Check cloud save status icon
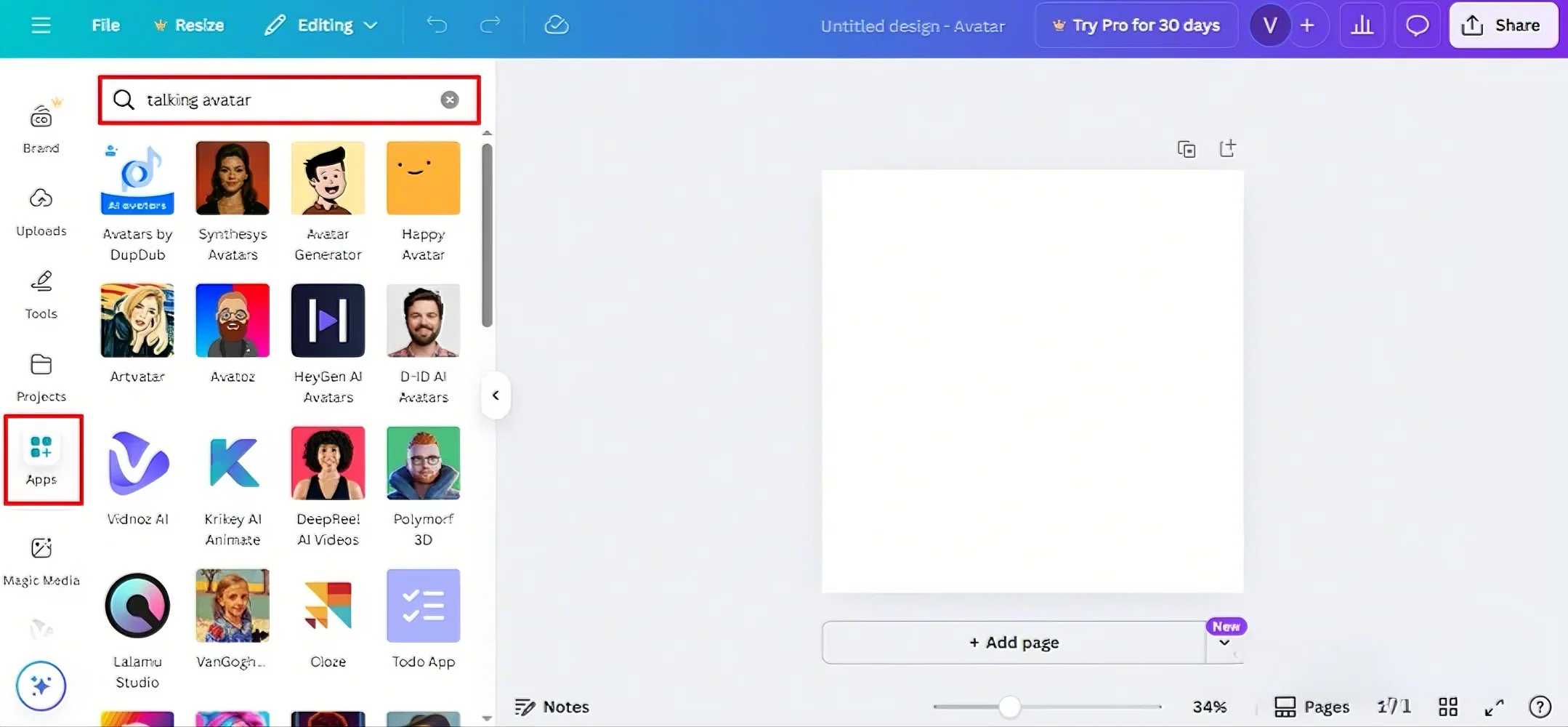Screen dimensions: 1568x727 click(557, 25)
